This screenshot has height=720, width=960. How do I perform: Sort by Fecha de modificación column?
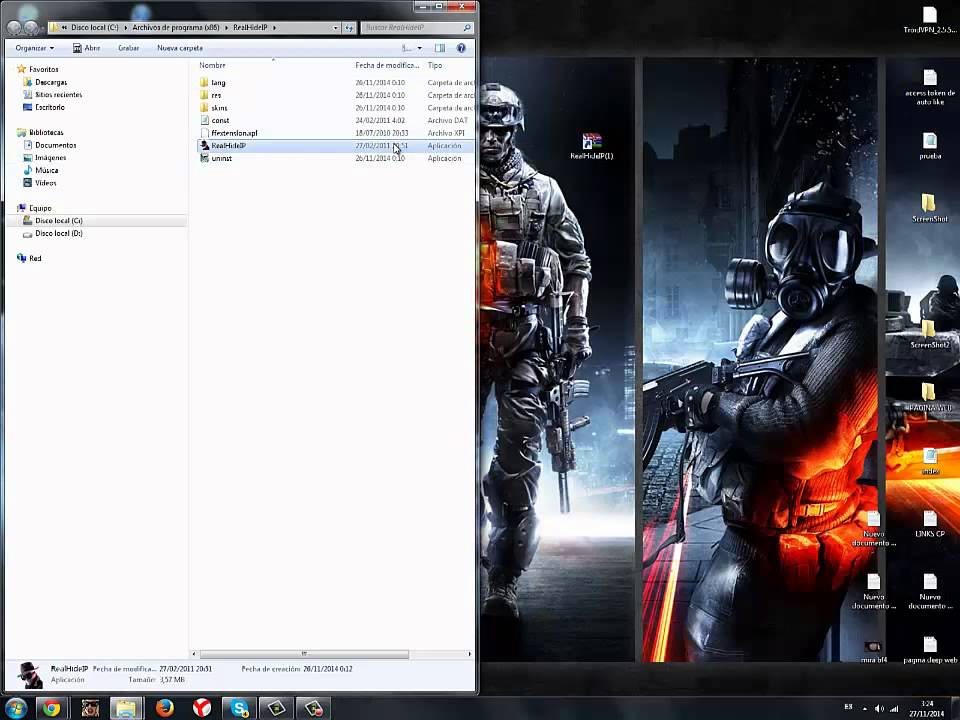tap(387, 65)
